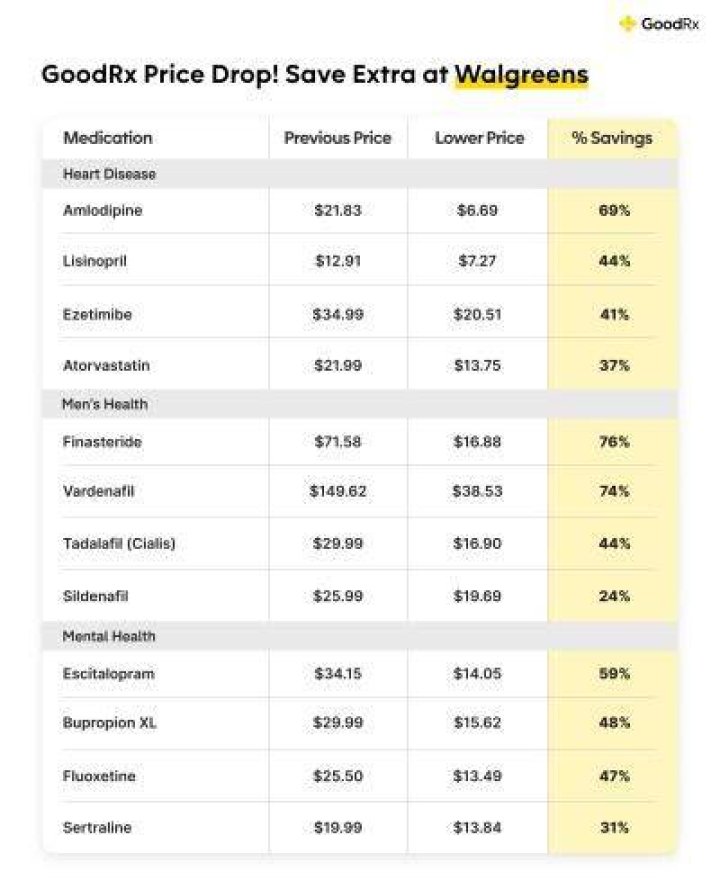The height and width of the screenshot is (889, 720).
Task: Click the Tadalafil (Cialis) medication name
Action: click(119, 544)
